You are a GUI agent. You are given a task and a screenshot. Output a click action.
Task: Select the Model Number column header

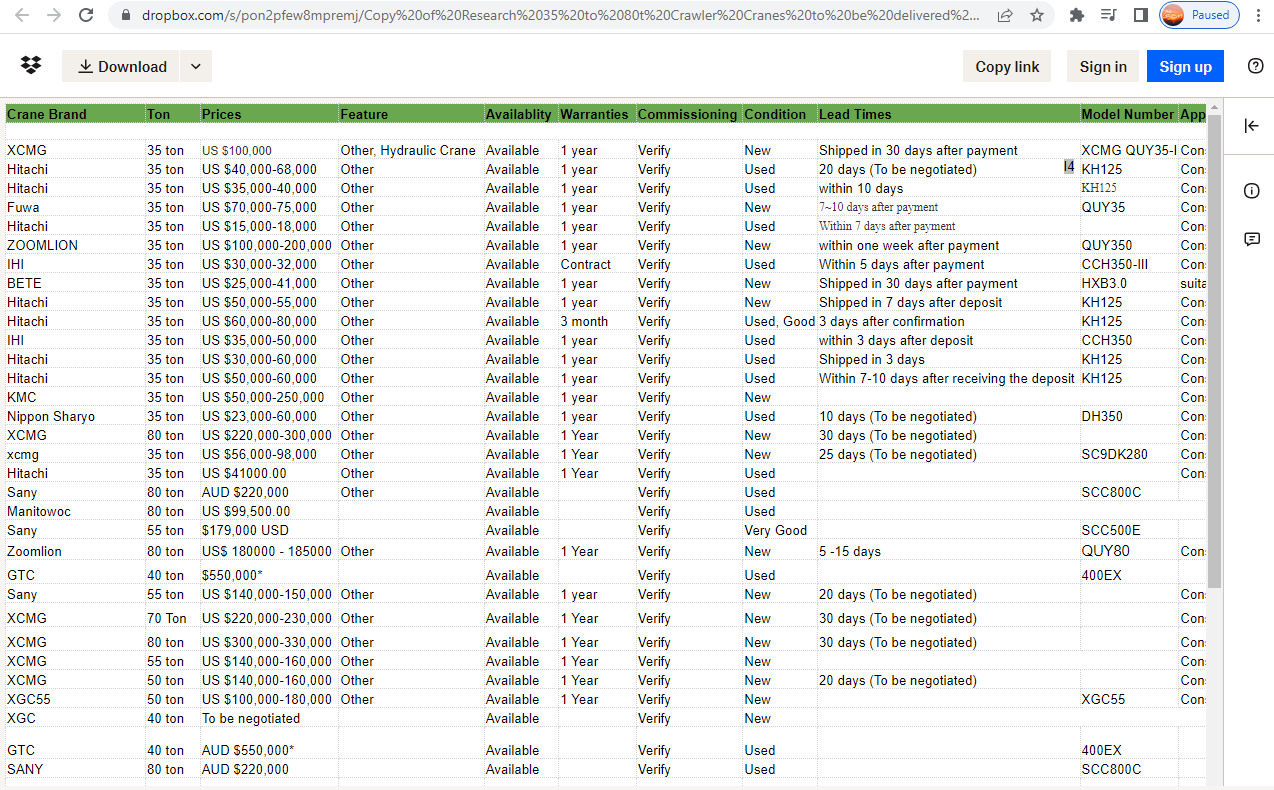[x=1127, y=114]
